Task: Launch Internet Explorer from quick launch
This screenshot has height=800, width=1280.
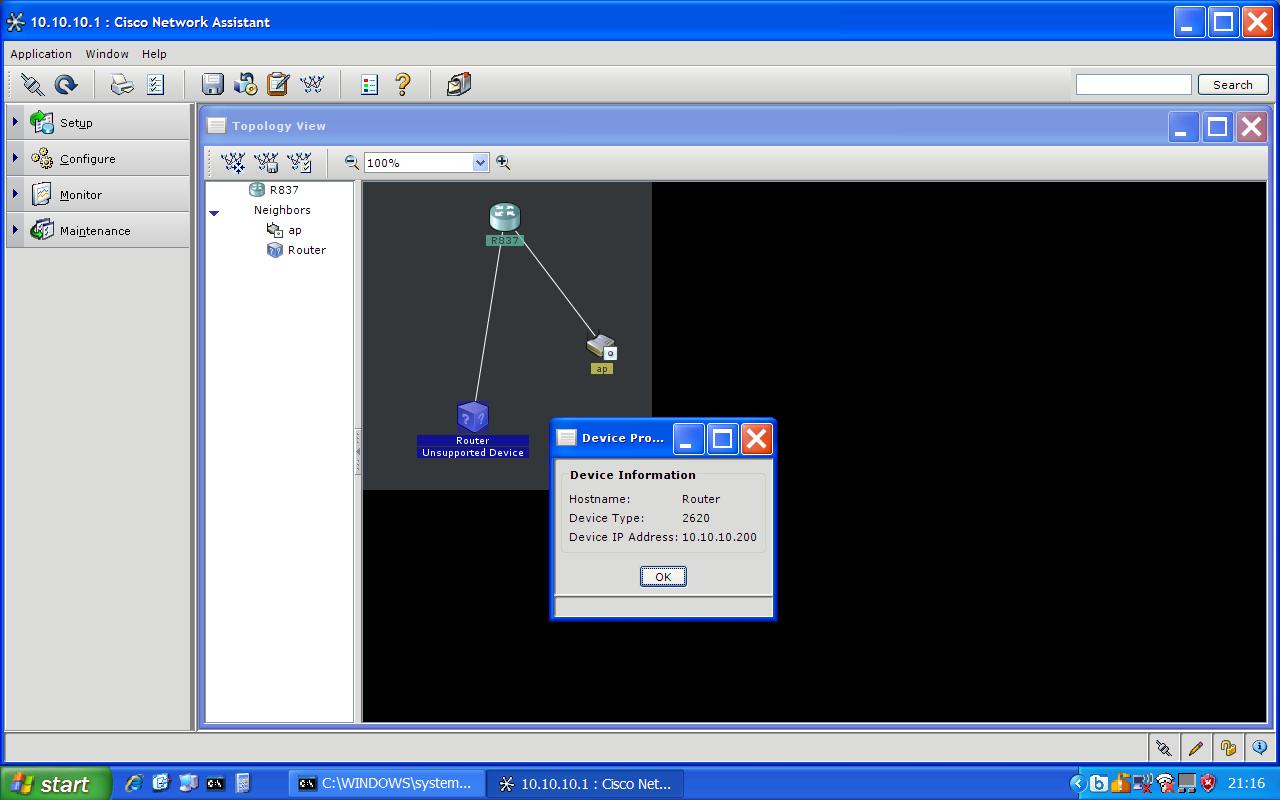Action: [134, 784]
